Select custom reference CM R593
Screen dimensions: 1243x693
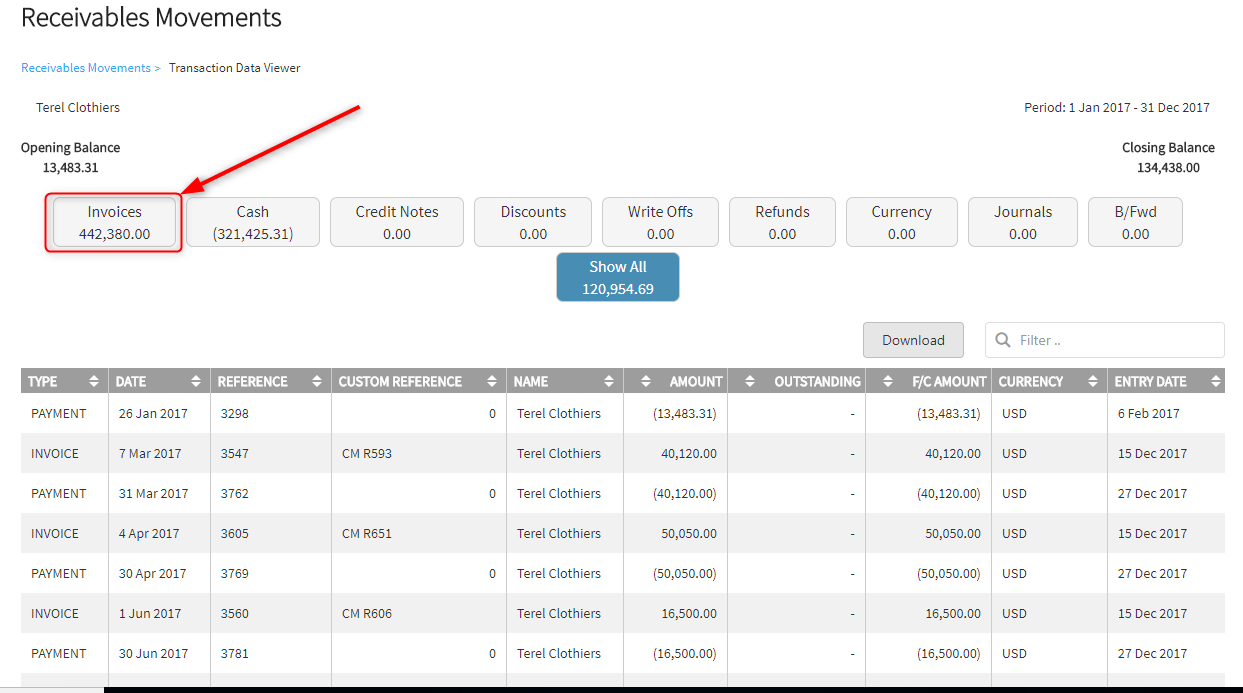coord(367,453)
